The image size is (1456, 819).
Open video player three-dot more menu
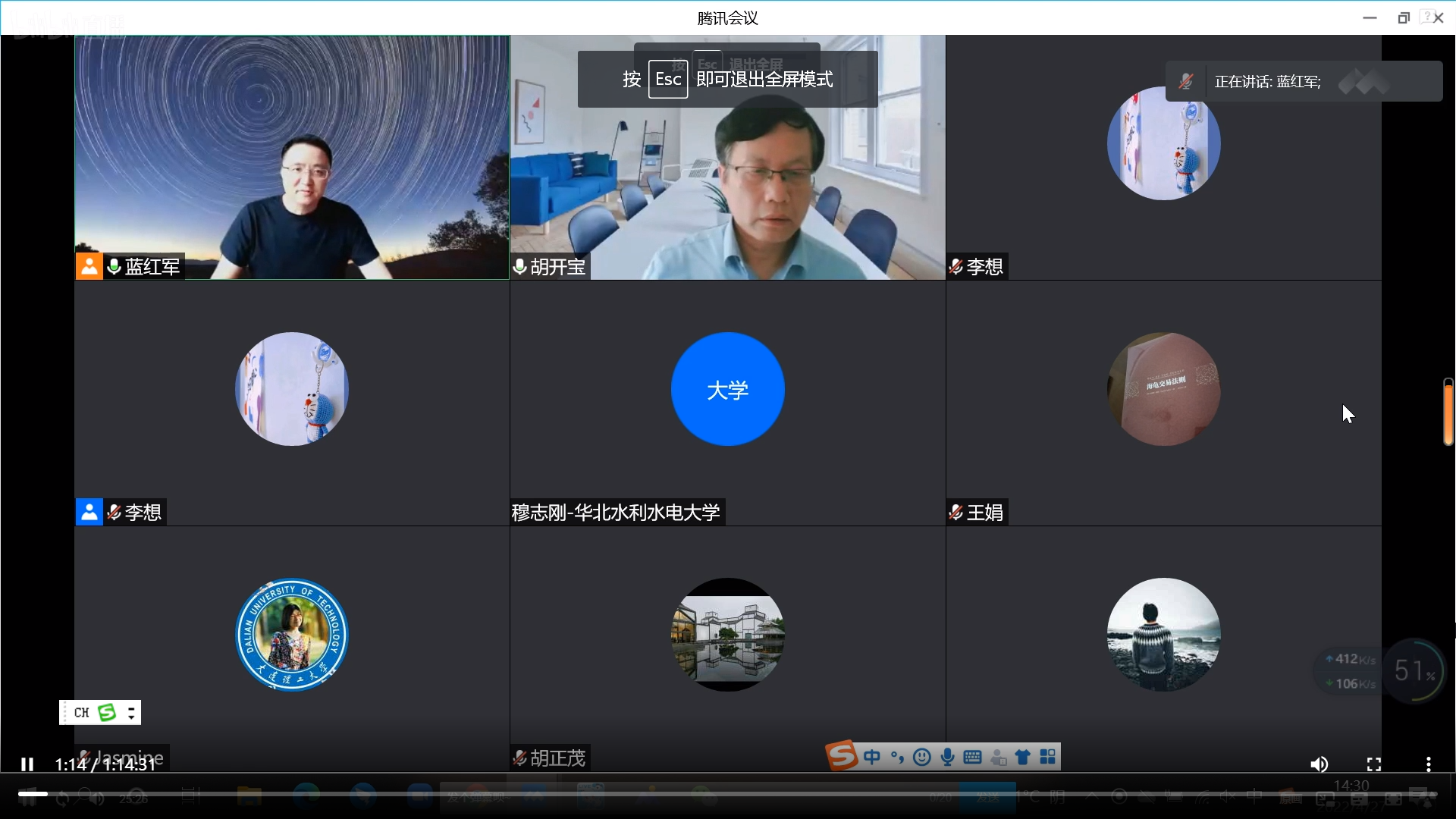coord(1428,764)
